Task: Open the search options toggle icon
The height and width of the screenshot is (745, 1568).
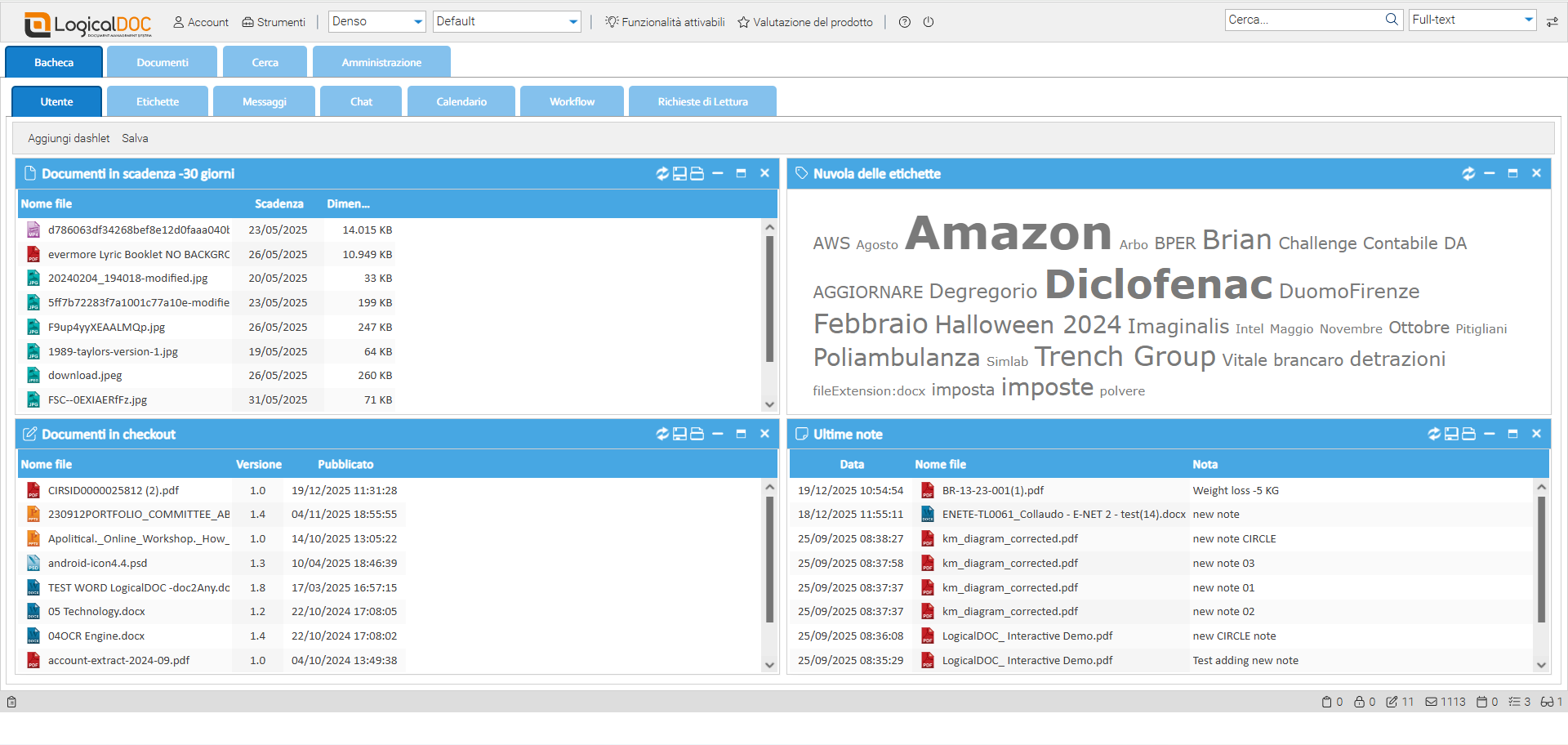Action: click(1552, 22)
